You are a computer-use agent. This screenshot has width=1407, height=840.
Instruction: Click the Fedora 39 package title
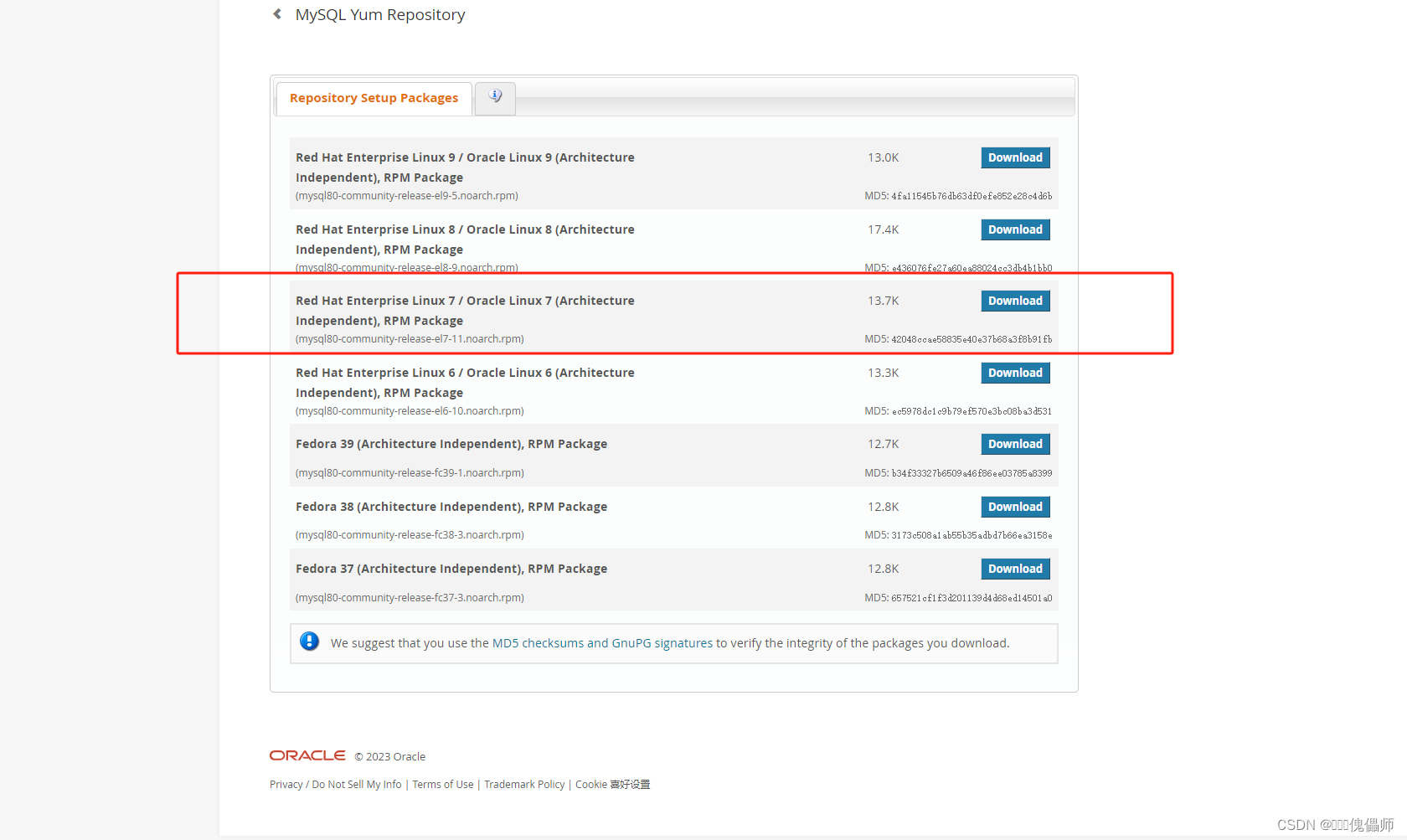(451, 444)
